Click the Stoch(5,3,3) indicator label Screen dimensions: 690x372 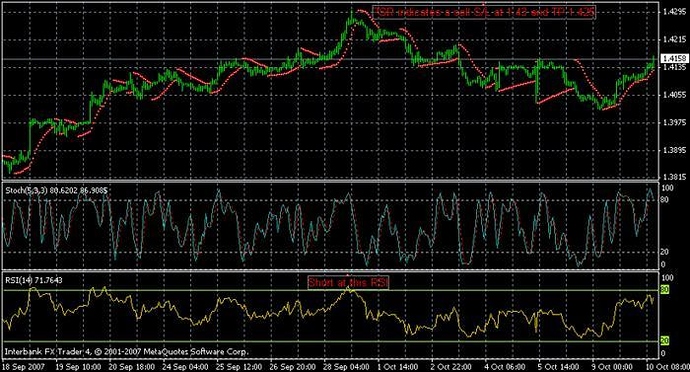(56, 190)
